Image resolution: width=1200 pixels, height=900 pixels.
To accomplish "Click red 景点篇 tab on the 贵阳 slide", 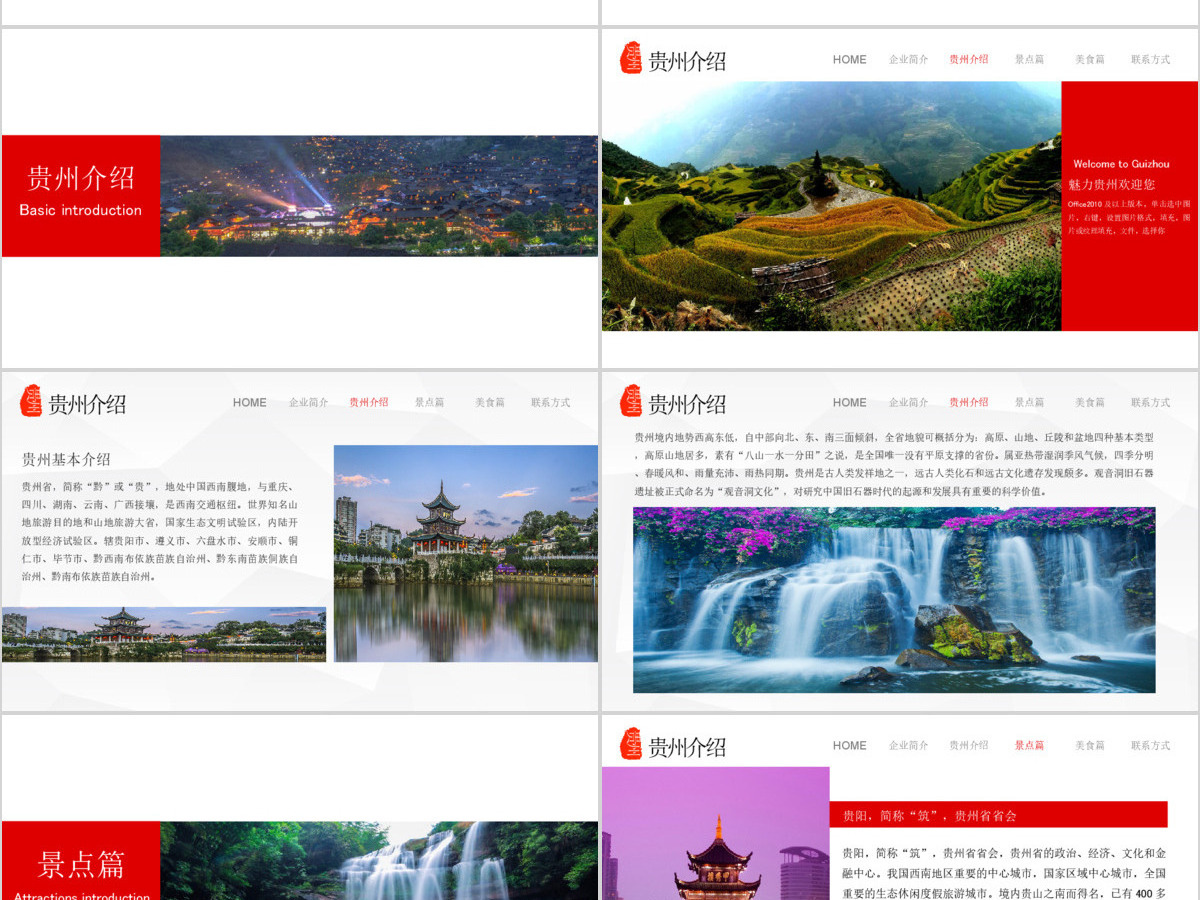I will (1030, 745).
